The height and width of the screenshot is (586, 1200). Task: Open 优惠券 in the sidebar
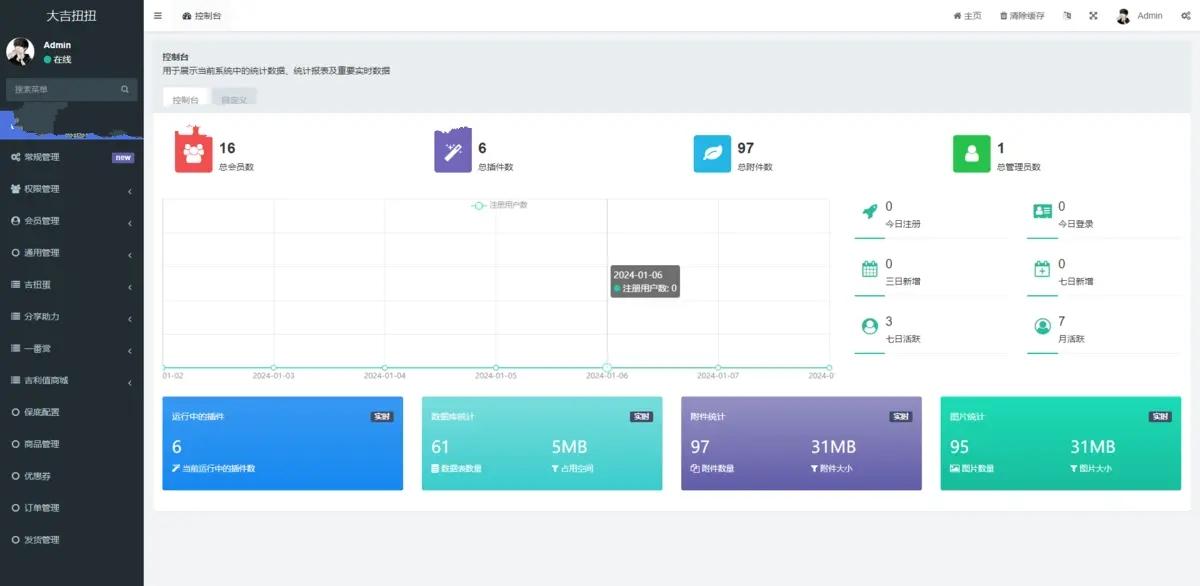pos(72,476)
